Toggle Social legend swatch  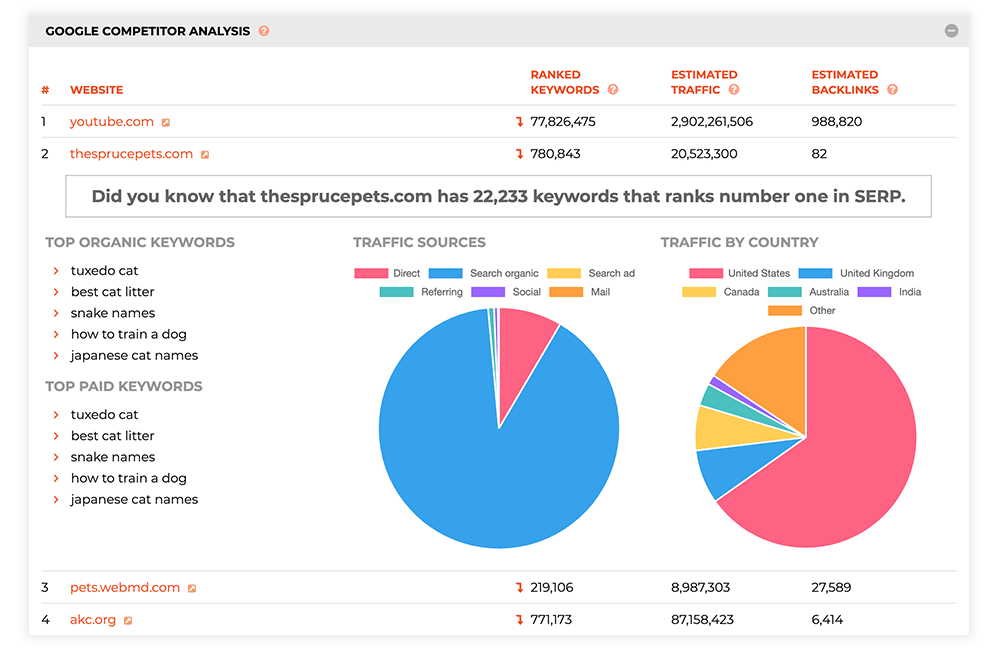tap(488, 292)
